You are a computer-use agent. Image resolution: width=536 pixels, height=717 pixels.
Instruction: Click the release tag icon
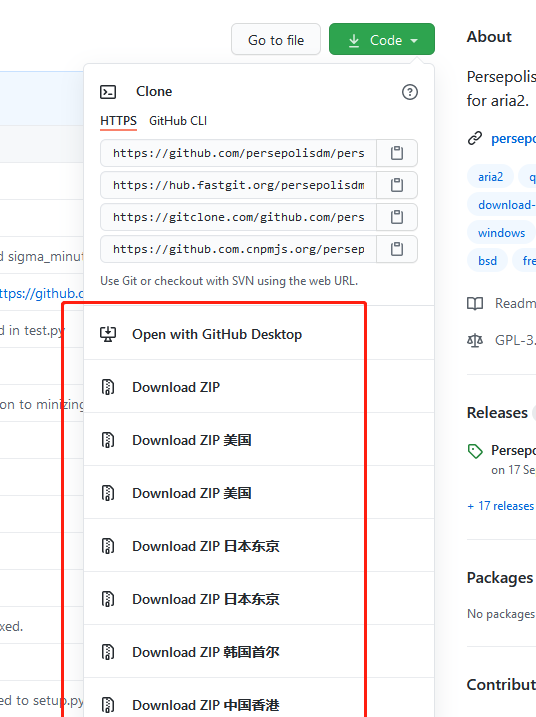pos(475,451)
